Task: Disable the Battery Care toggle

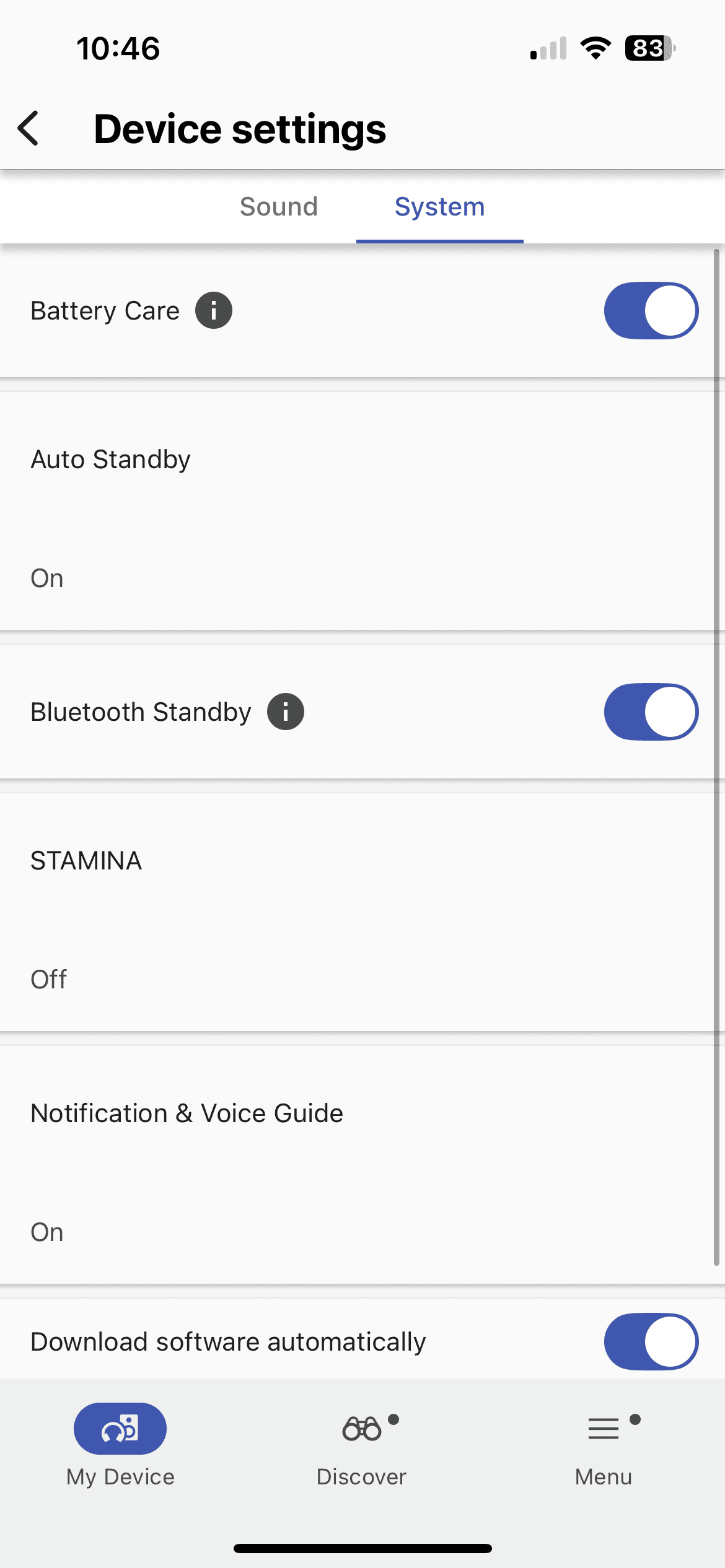Action: click(x=651, y=310)
